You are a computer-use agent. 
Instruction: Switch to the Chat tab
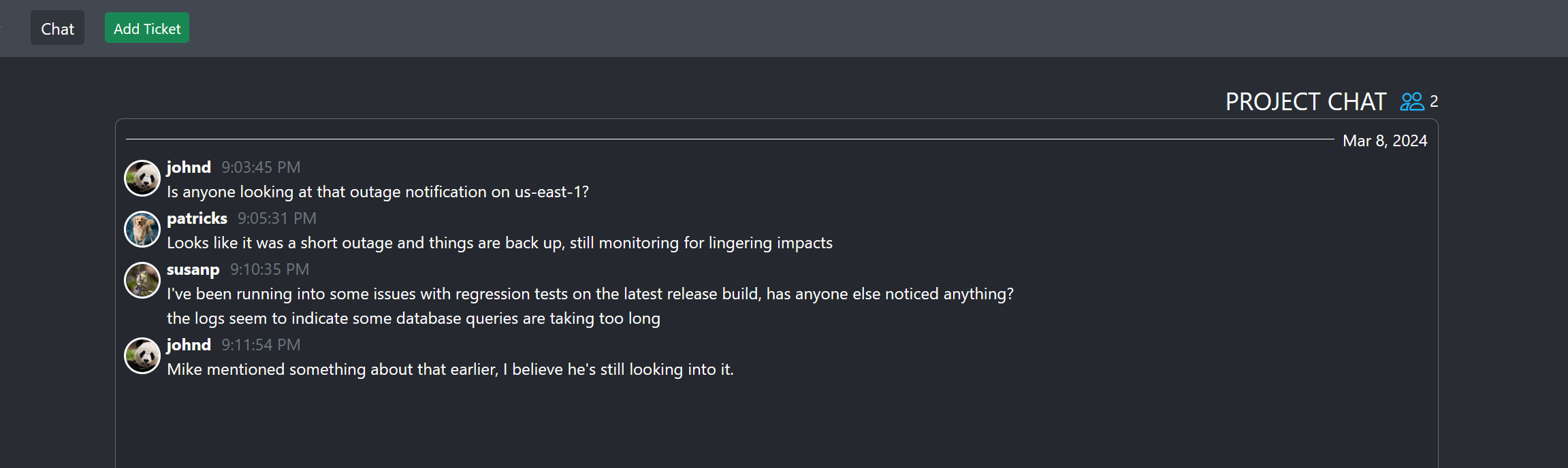point(57,28)
